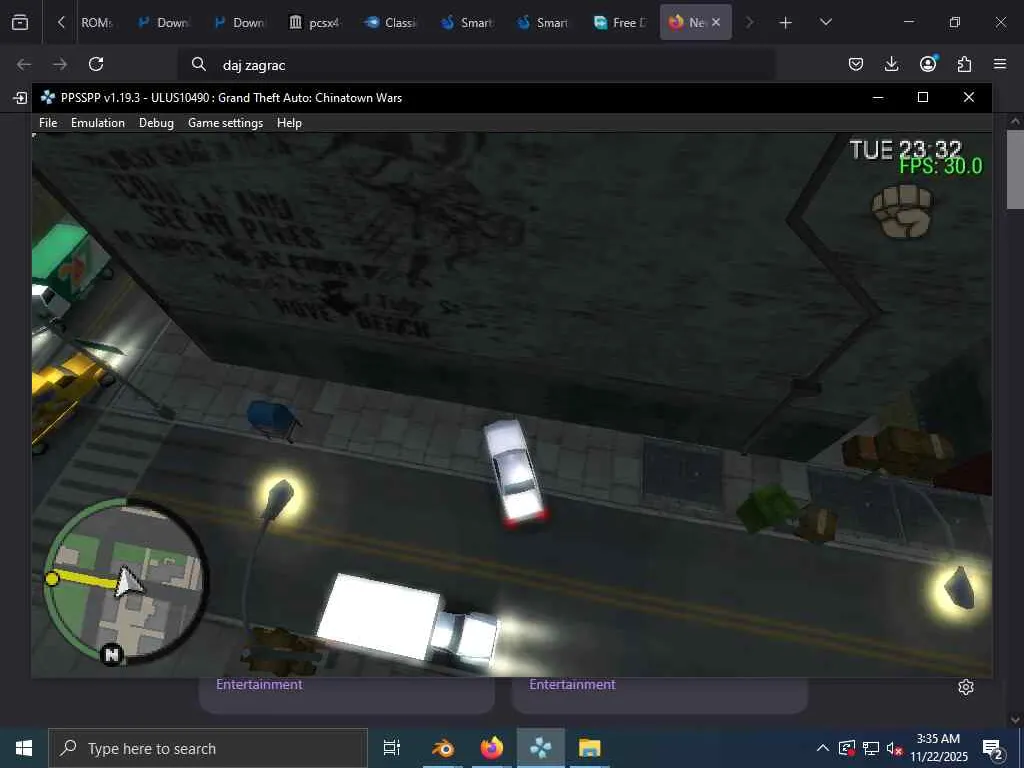Open Firefox View icon
Image resolution: width=1024 pixels, height=768 pixels.
(x=20, y=22)
